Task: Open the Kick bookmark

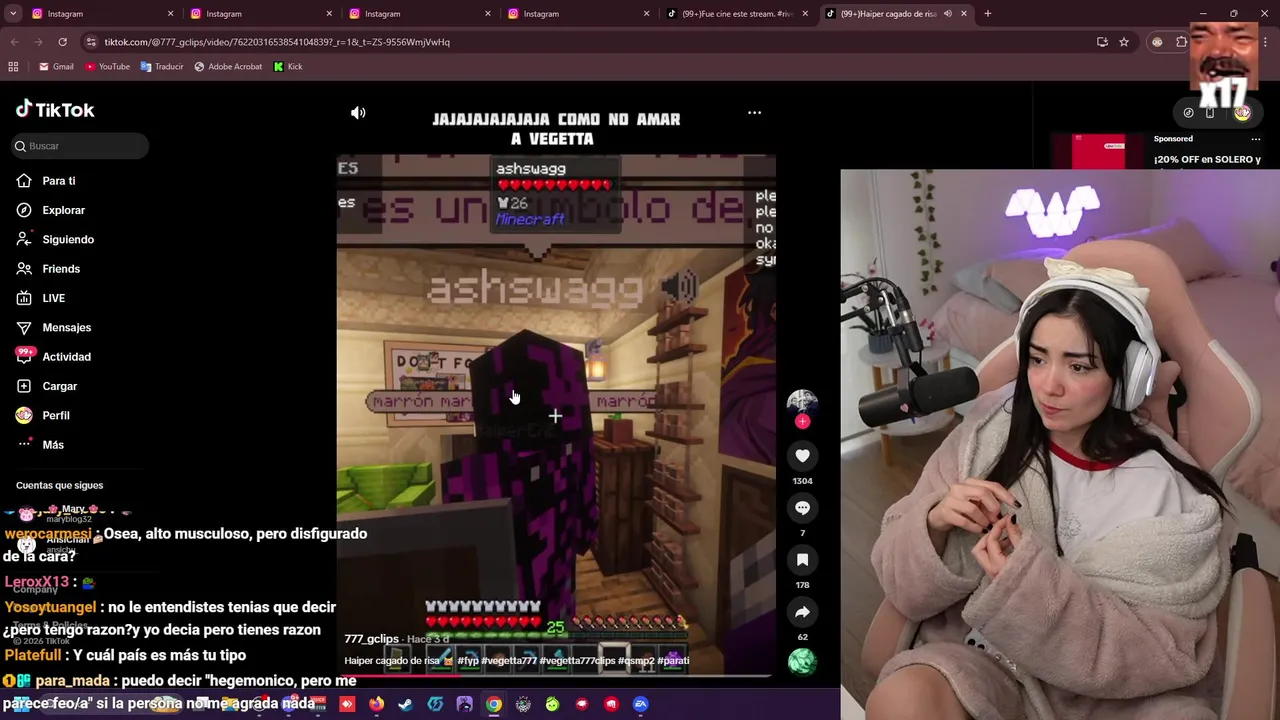Action: 288,67
